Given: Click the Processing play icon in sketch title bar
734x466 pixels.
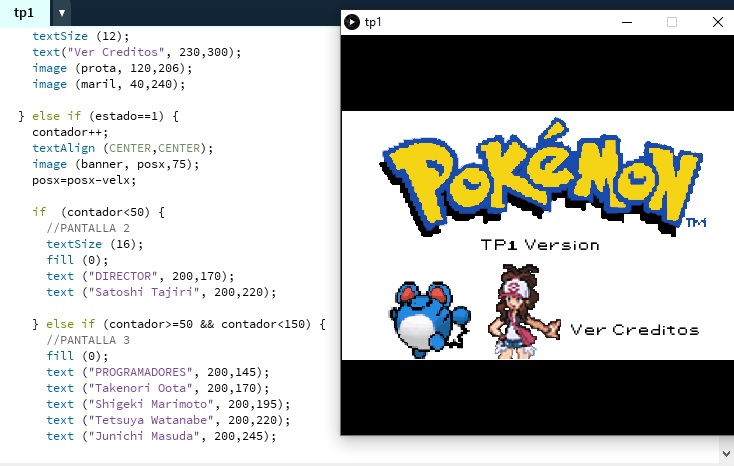Looking at the screenshot, I should pyautogui.click(x=352, y=22).
